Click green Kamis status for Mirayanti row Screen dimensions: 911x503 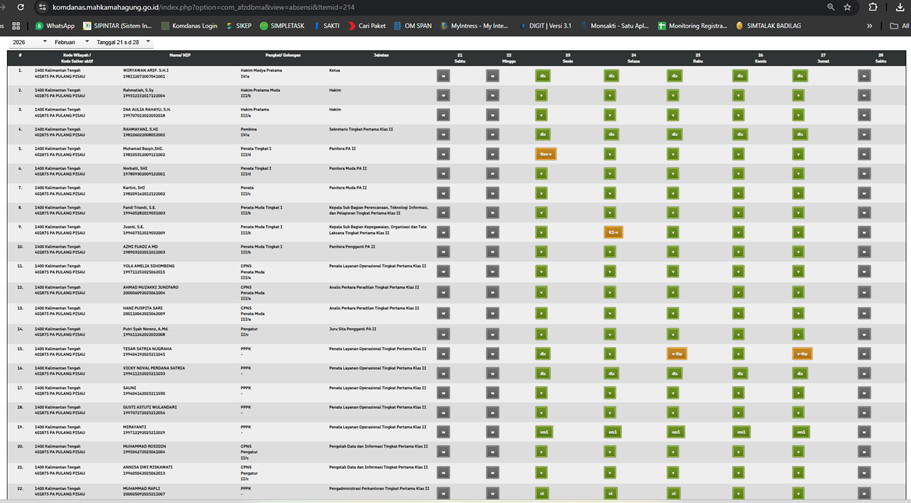coord(741,432)
